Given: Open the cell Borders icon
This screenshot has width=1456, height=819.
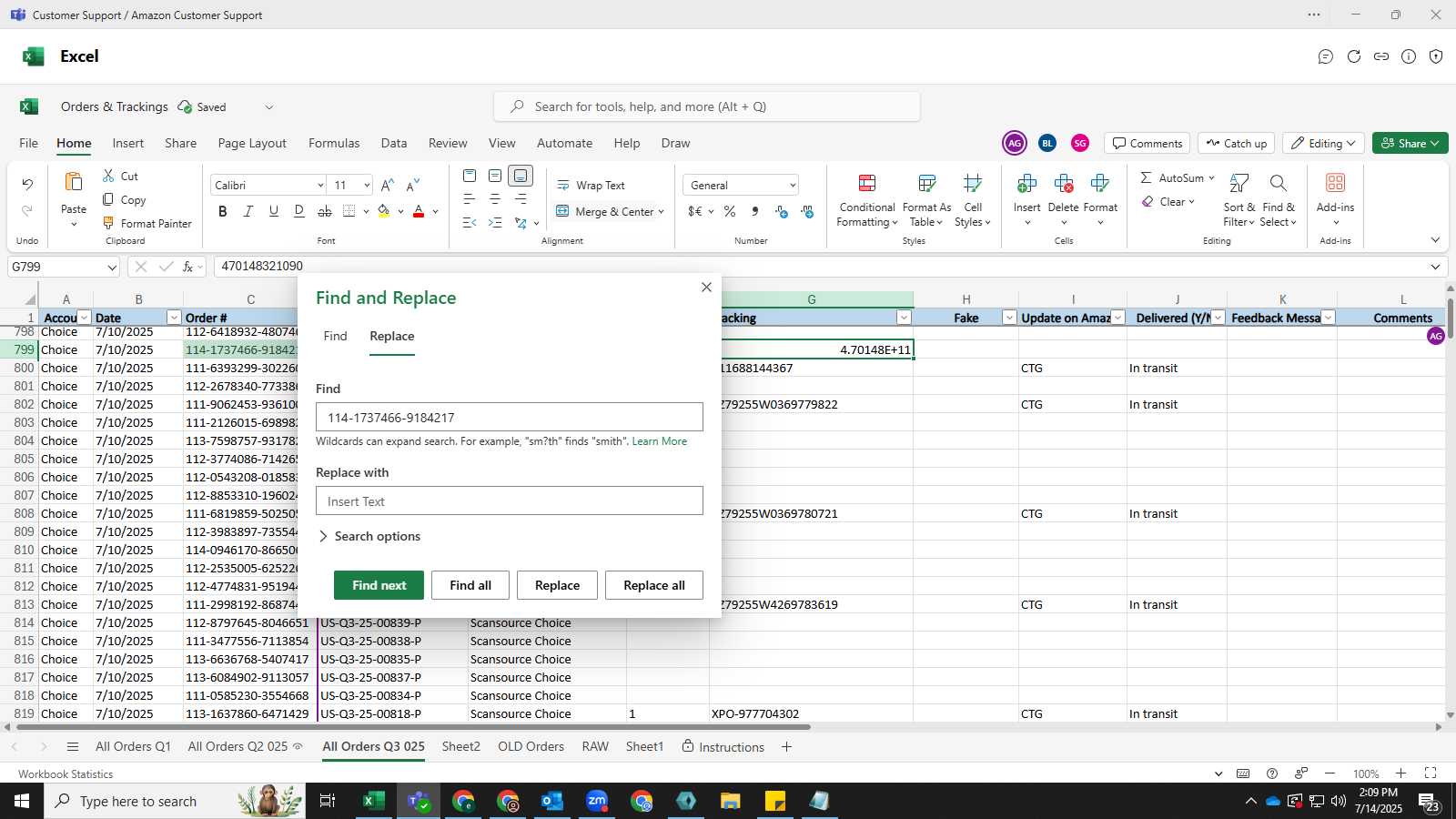Looking at the screenshot, I should point(349,211).
